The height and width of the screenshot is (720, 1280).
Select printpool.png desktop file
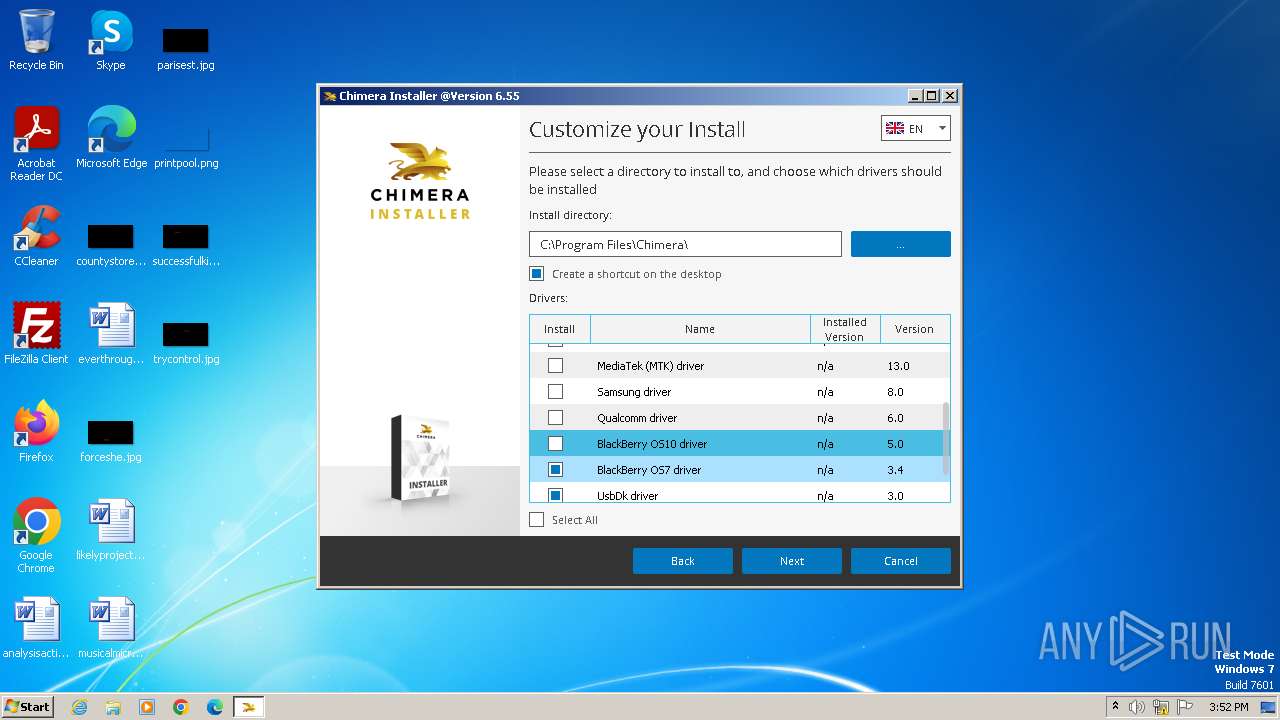coord(185,146)
